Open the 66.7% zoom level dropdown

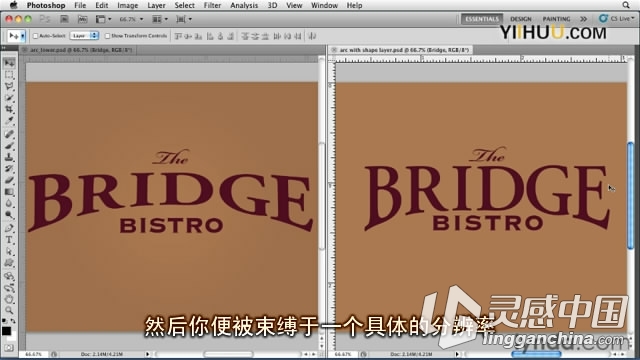131,19
